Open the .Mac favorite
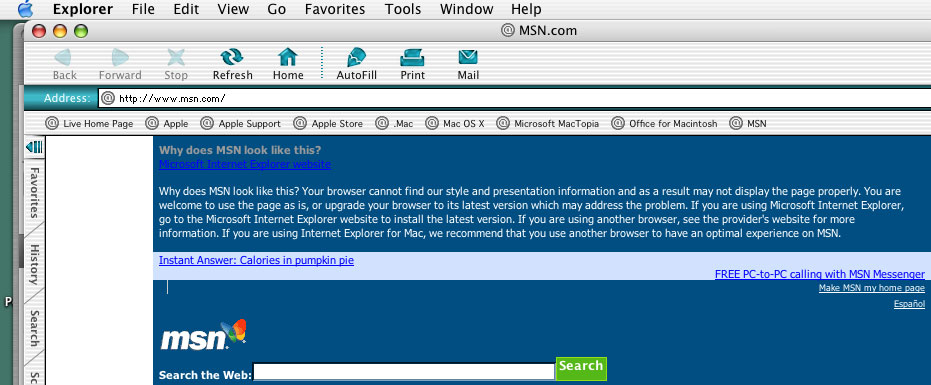Viewport: 931px width, 385px height. pos(394,124)
